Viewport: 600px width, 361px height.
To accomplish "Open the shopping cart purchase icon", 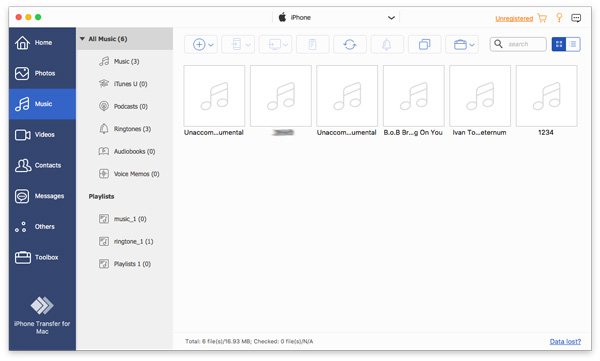I will point(542,18).
